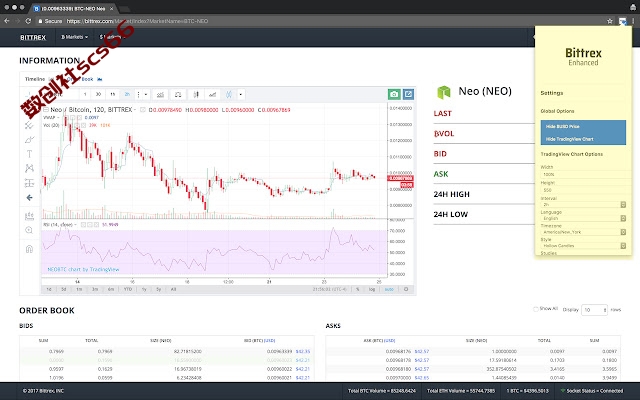
Task: Open the B Markets dropdown
Action: pyautogui.click(x=74, y=37)
